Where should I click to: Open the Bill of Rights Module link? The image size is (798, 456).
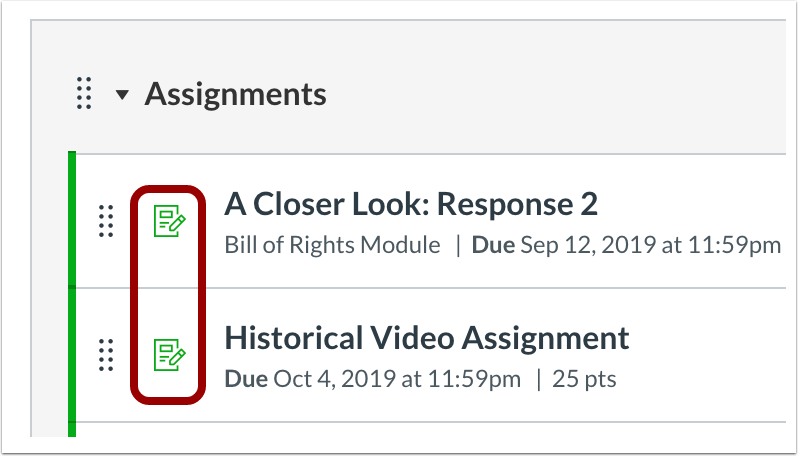[332, 245]
